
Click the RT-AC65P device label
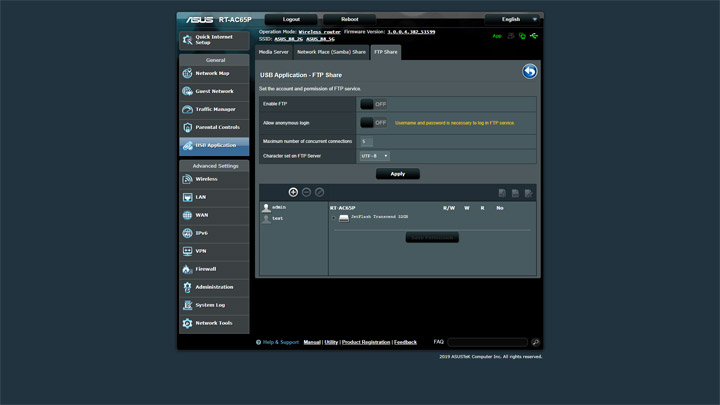343,208
